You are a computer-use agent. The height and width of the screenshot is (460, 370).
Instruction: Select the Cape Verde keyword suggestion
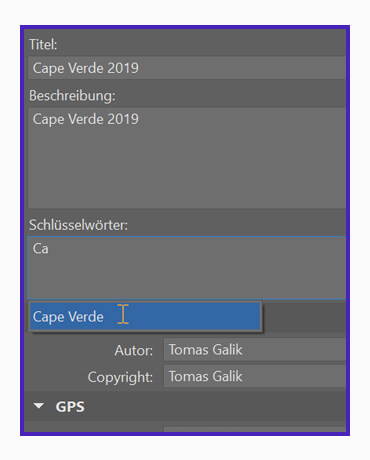tap(145, 316)
